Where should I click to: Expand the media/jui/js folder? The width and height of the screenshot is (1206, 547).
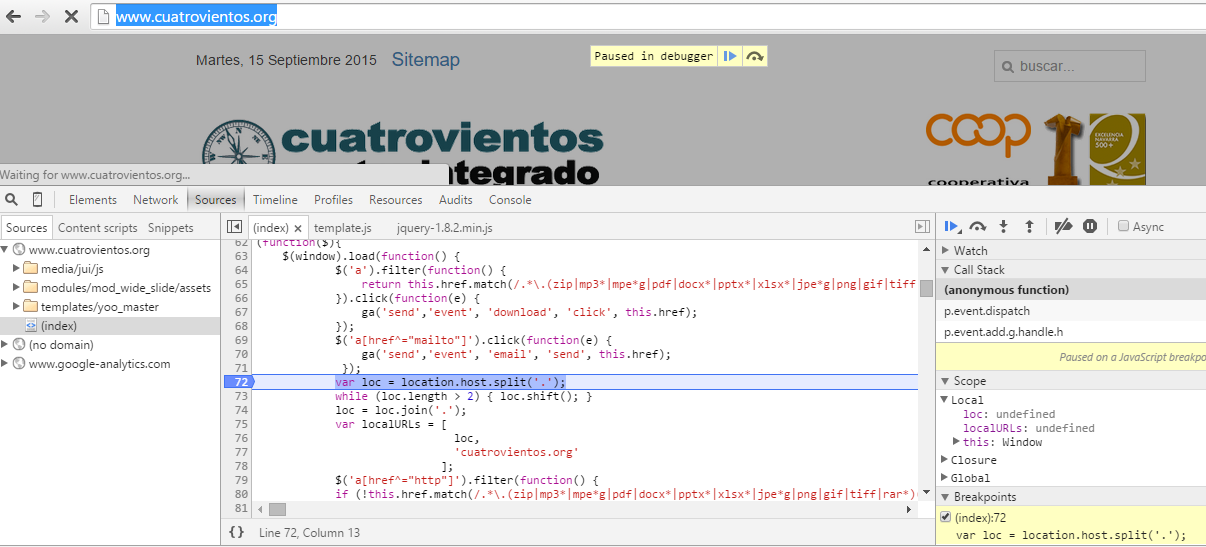pyautogui.click(x=16, y=269)
